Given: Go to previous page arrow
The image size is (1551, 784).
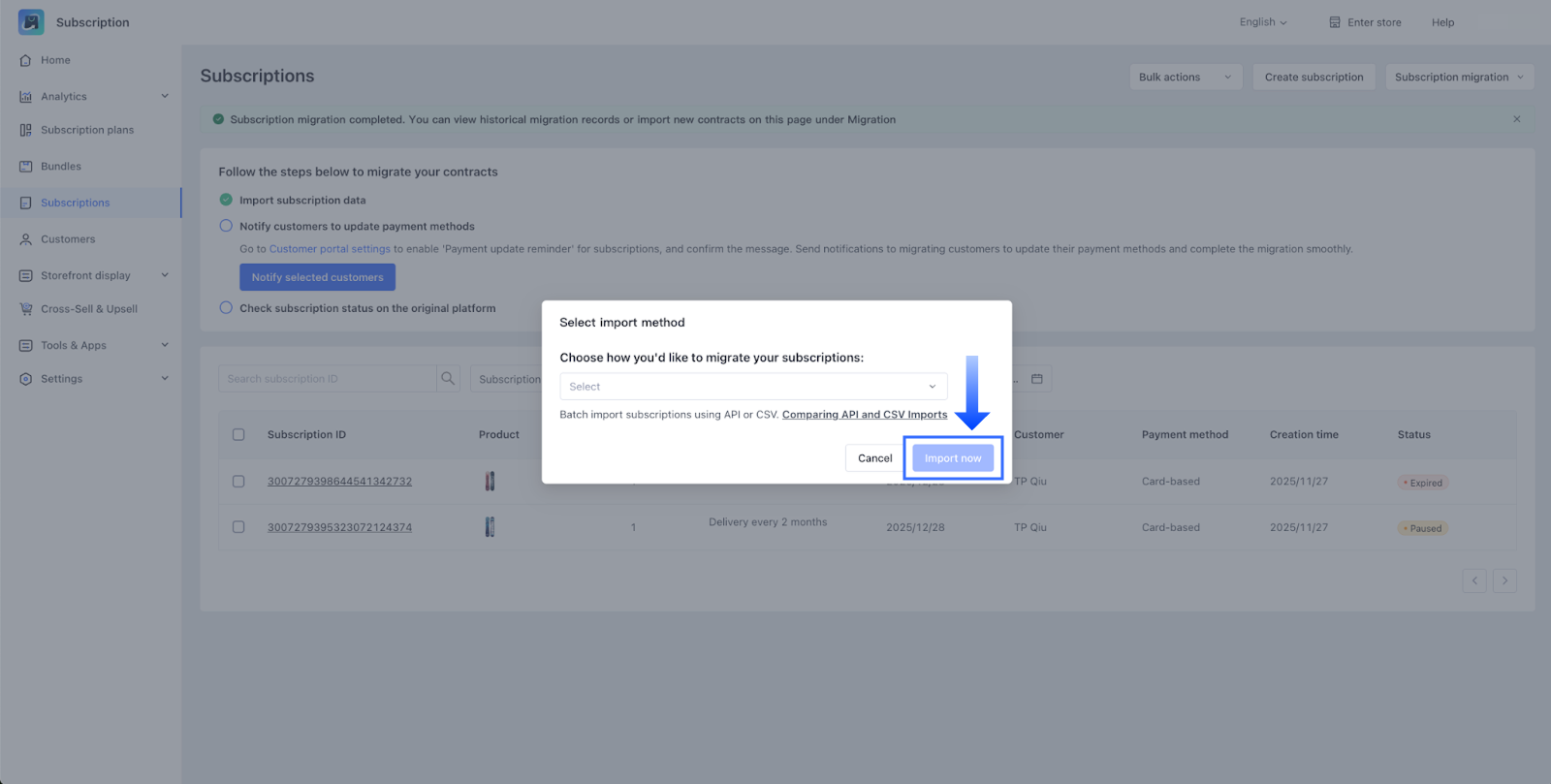Looking at the screenshot, I should click(x=1474, y=581).
